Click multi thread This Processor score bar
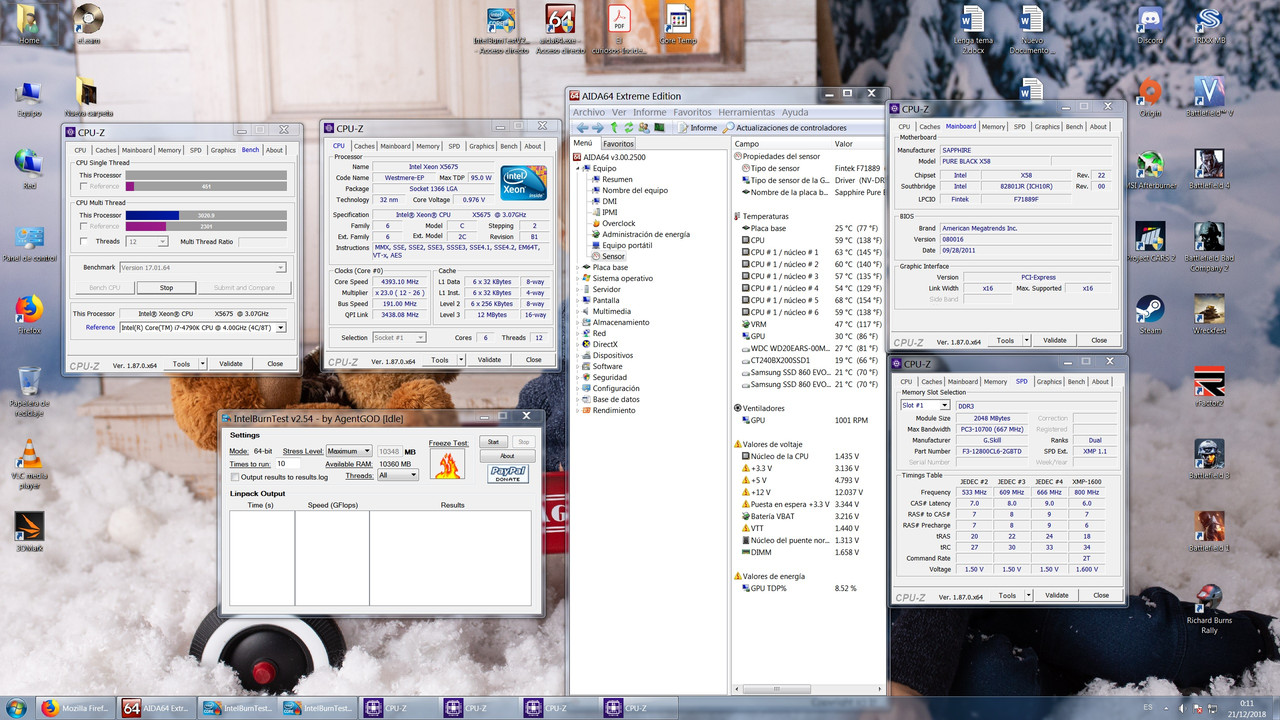The width and height of the screenshot is (1280, 720). point(206,215)
